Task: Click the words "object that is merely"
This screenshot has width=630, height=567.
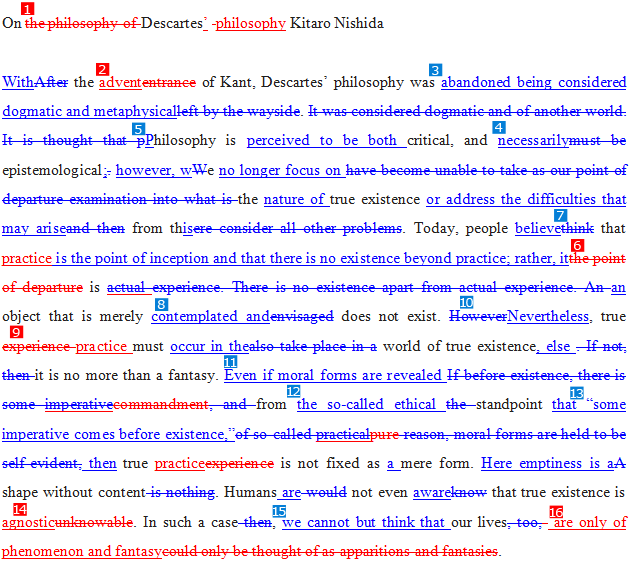Action: click(72, 316)
